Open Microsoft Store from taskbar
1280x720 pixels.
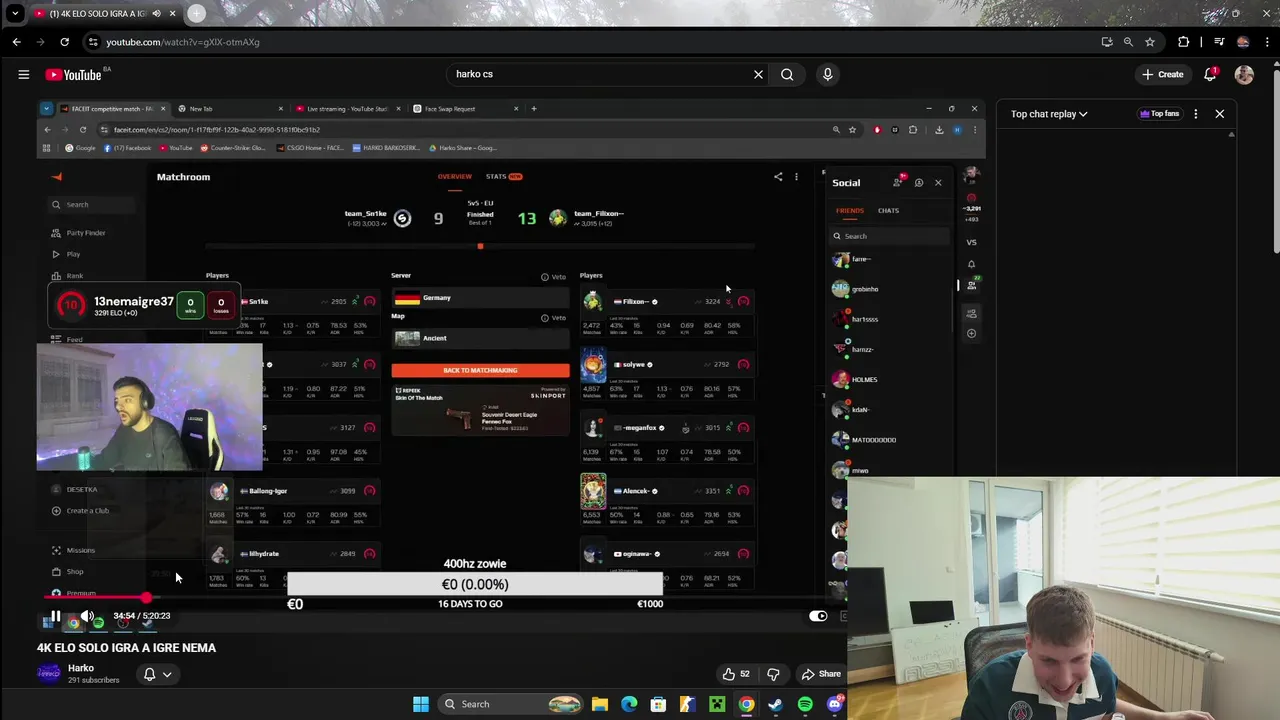click(658, 704)
